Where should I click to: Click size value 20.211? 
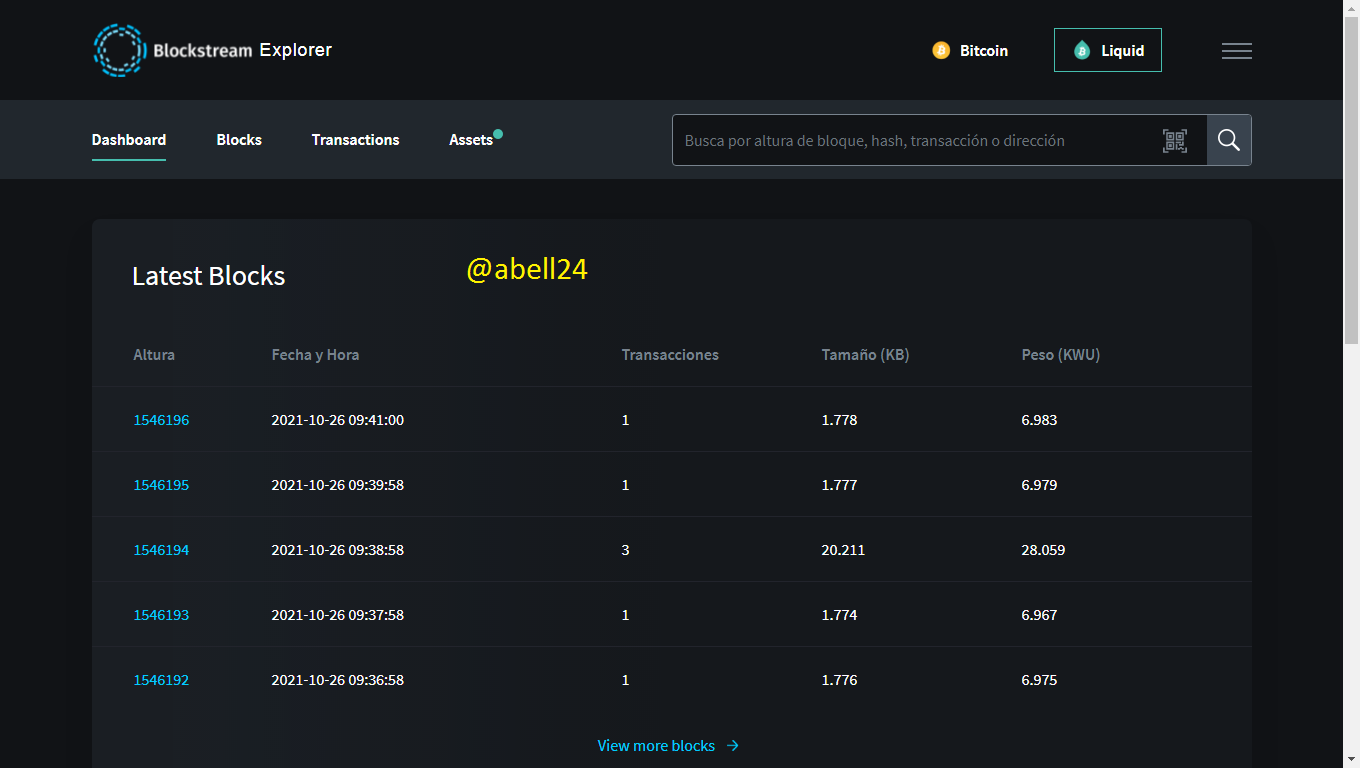coord(843,550)
